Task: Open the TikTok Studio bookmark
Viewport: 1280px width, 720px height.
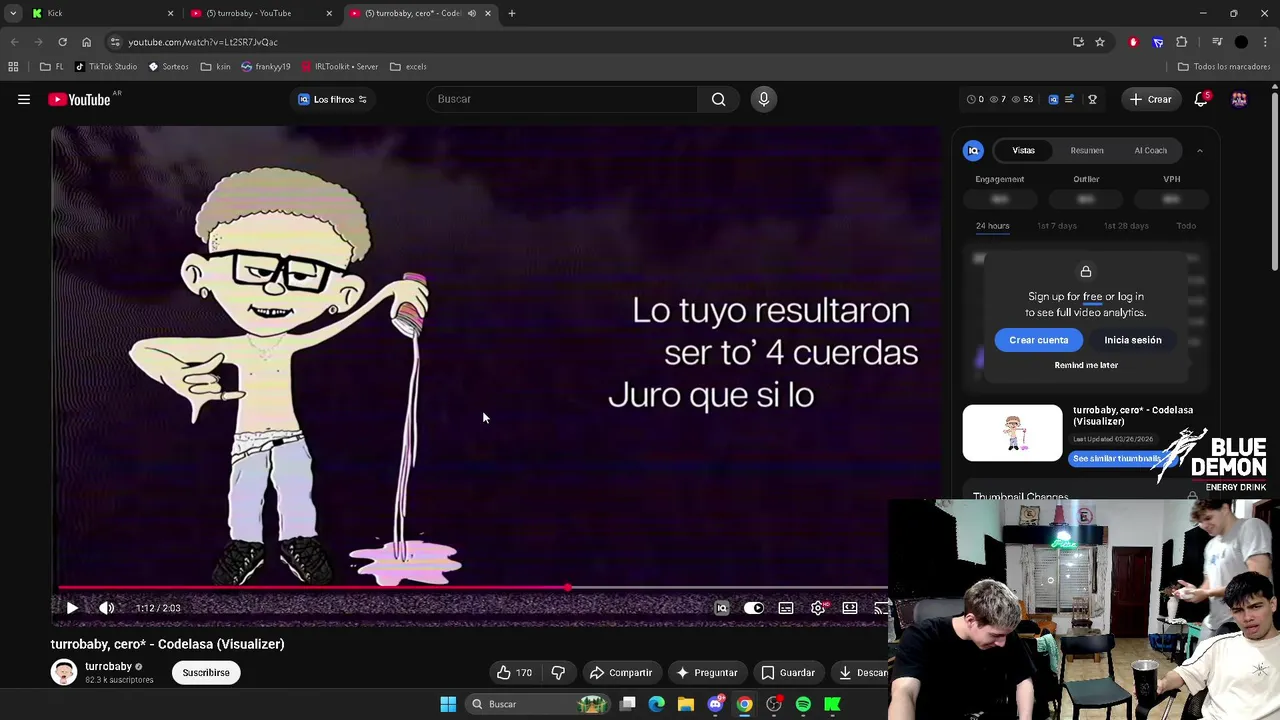Action: (106, 66)
